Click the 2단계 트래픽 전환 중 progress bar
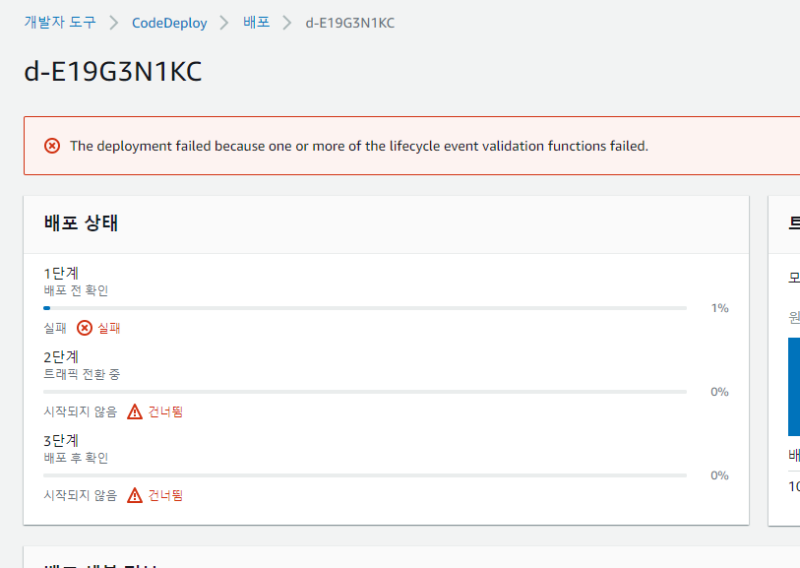This screenshot has width=800, height=568. (365, 392)
